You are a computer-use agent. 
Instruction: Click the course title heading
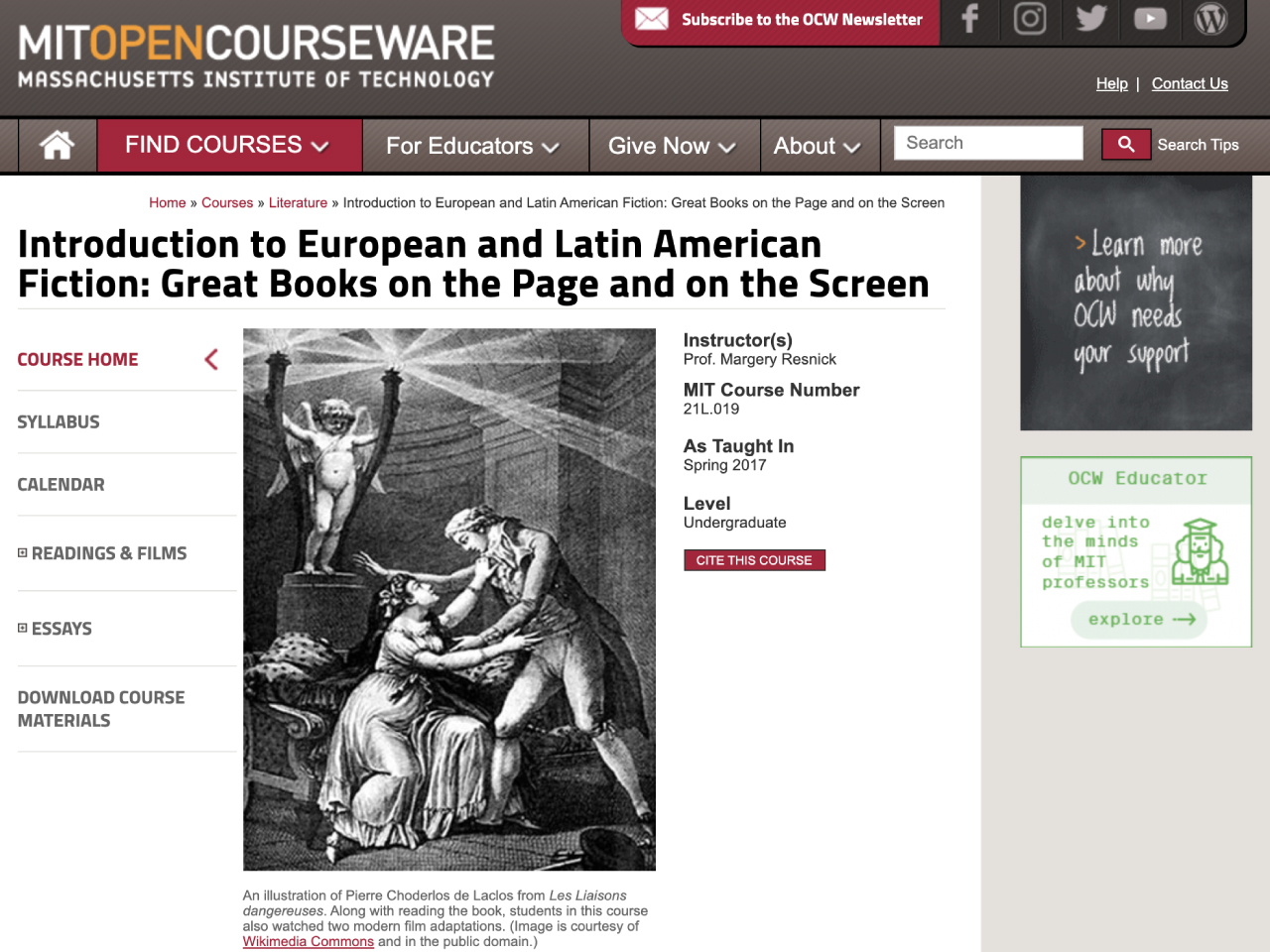click(x=474, y=264)
